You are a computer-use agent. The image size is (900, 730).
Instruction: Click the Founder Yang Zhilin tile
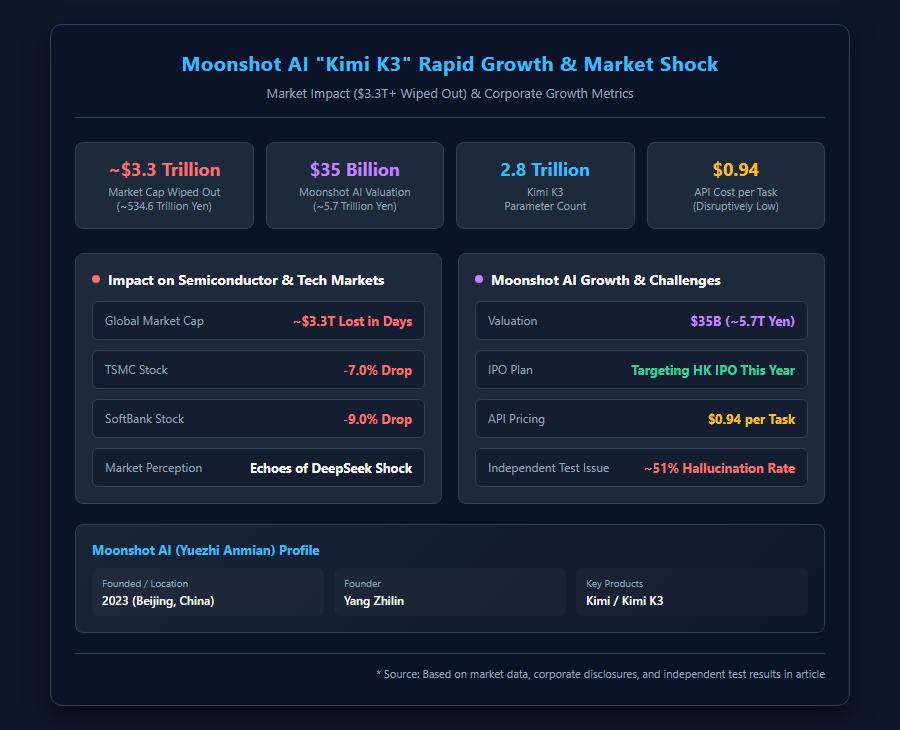[x=450, y=592]
